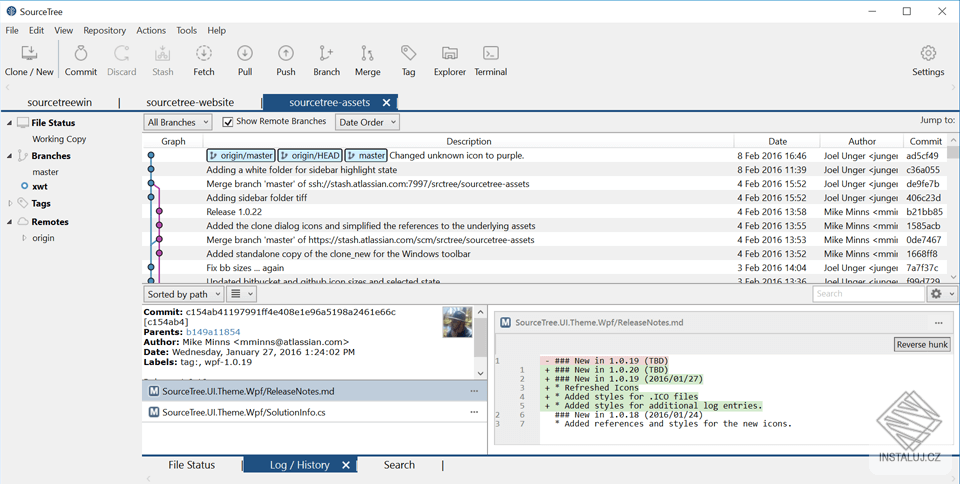Select the xwt branch in sidebar

pyautogui.click(x=40, y=187)
